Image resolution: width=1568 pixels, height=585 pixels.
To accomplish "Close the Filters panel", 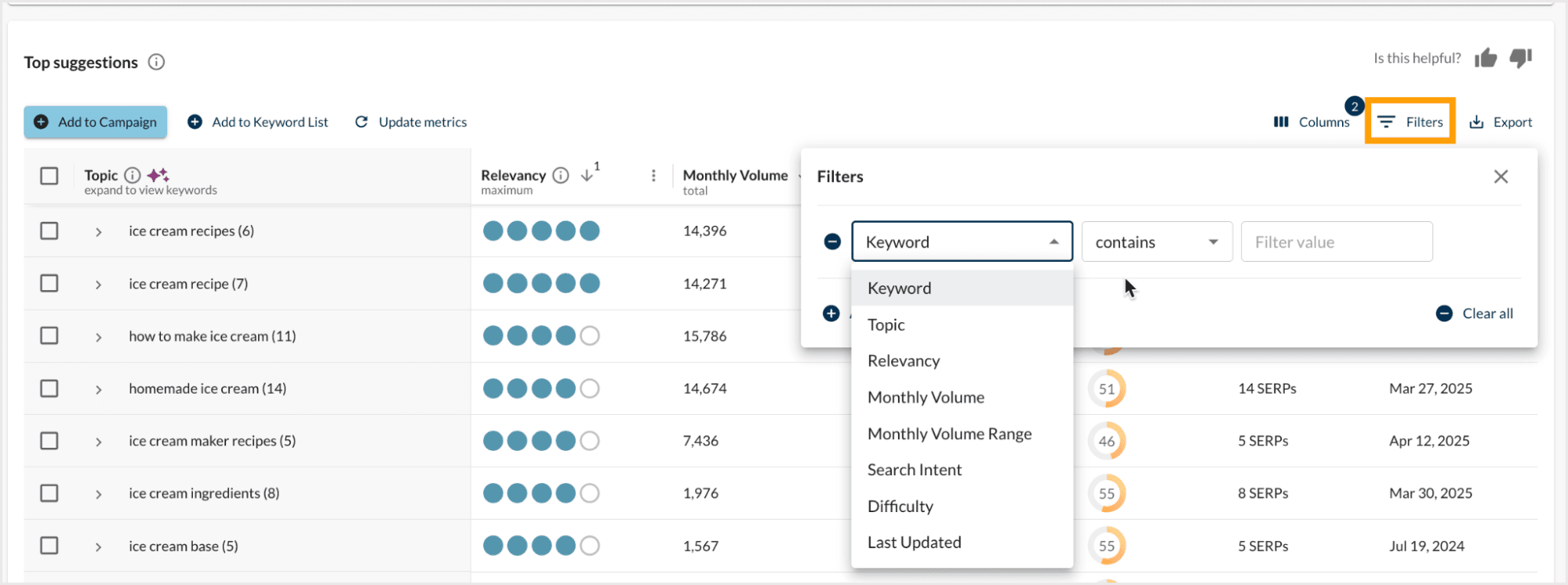I will [1501, 177].
